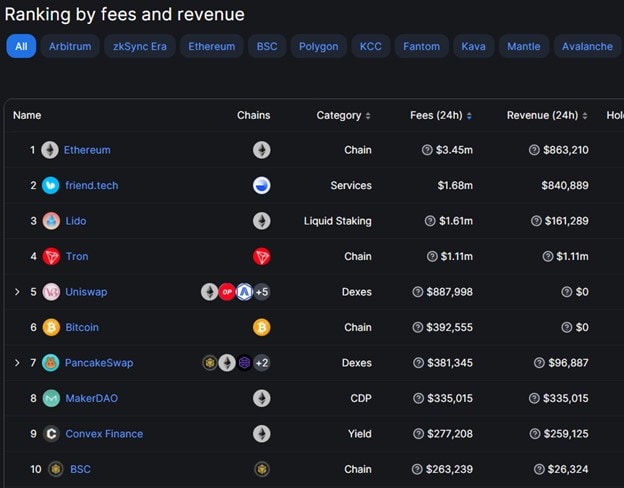Expand the PancakeSwap row chevron
Viewport: 624px width, 488px height.
coord(17,363)
